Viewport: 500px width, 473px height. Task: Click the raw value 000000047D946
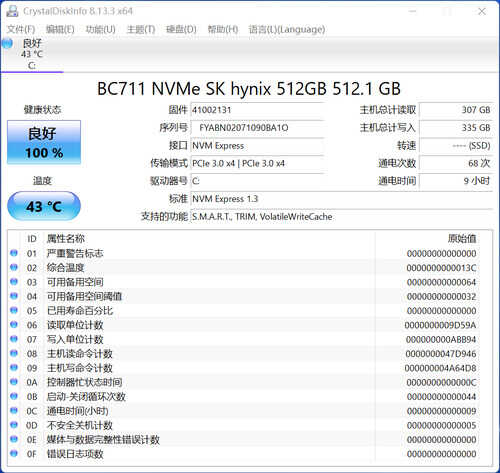click(x=441, y=354)
